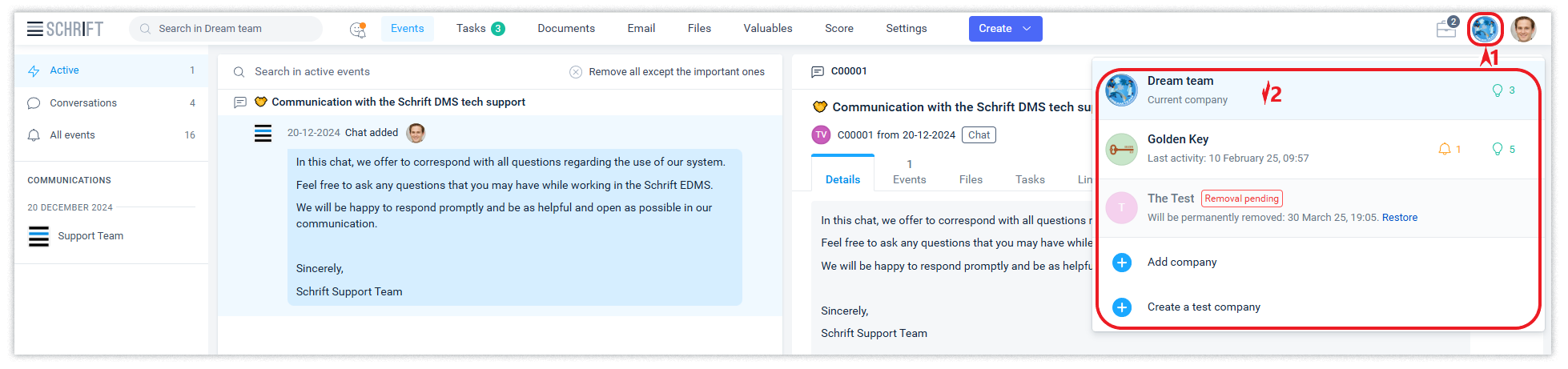This screenshot has height=369, width=1568.
Task: Click the user profile photo avatar
Action: 1523,30
